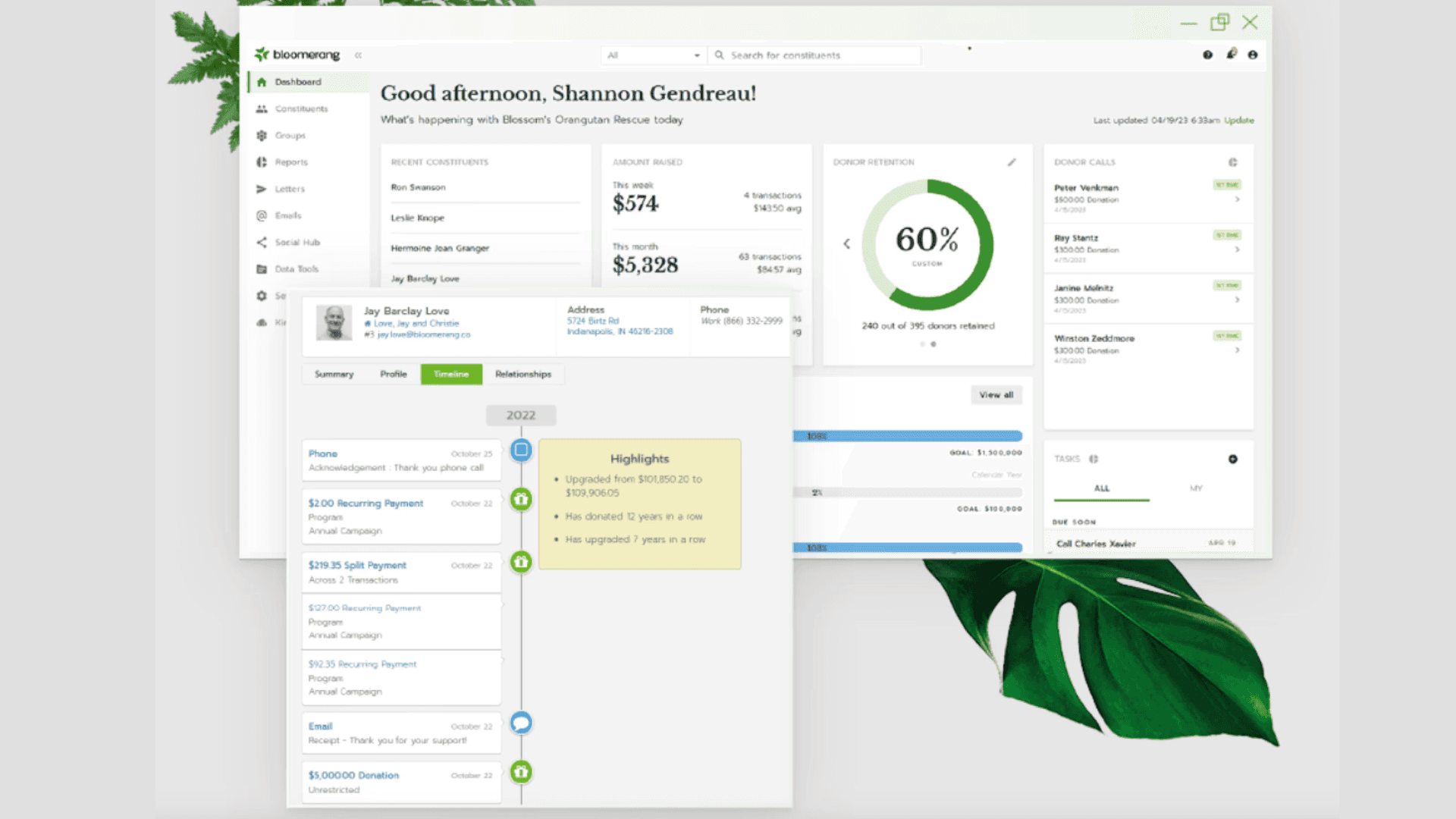This screenshot has height=819, width=1456.
Task: Click the $1,500,000 goal progress bar
Action: (x=908, y=436)
